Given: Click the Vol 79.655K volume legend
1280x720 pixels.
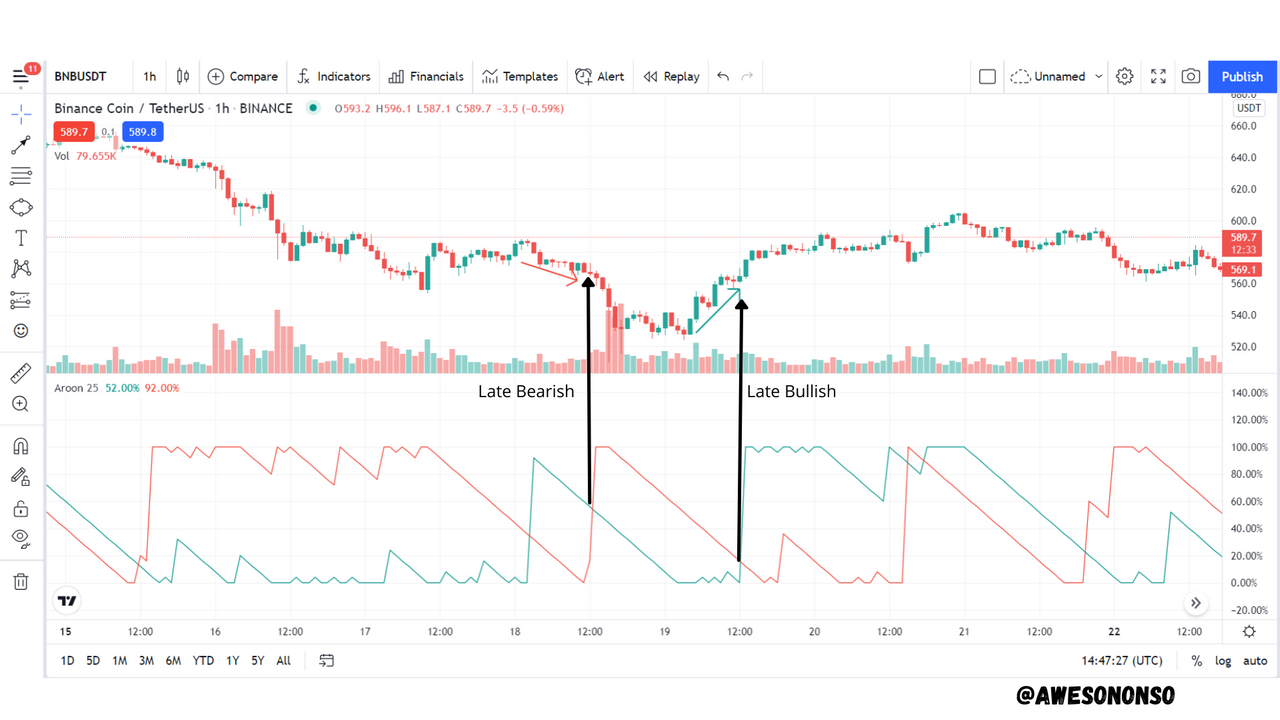Looking at the screenshot, I should [x=85, y=156].
